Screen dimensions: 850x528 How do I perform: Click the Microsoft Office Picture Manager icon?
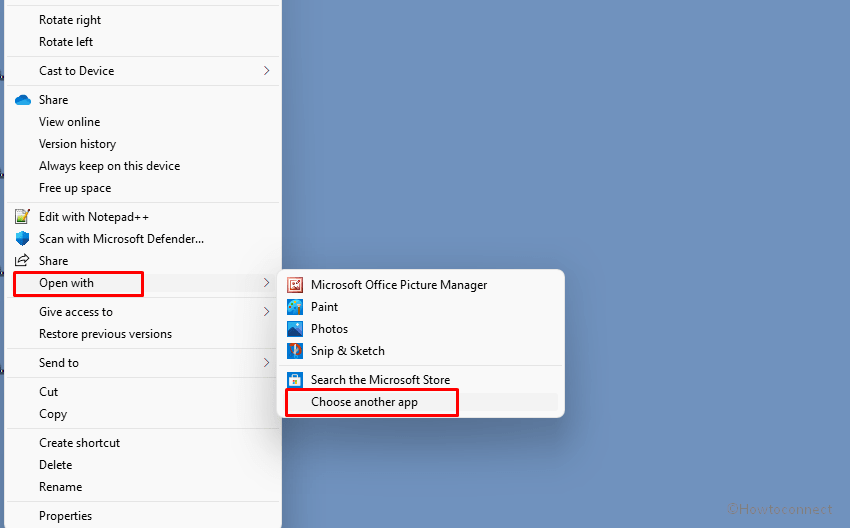(295, 285)
